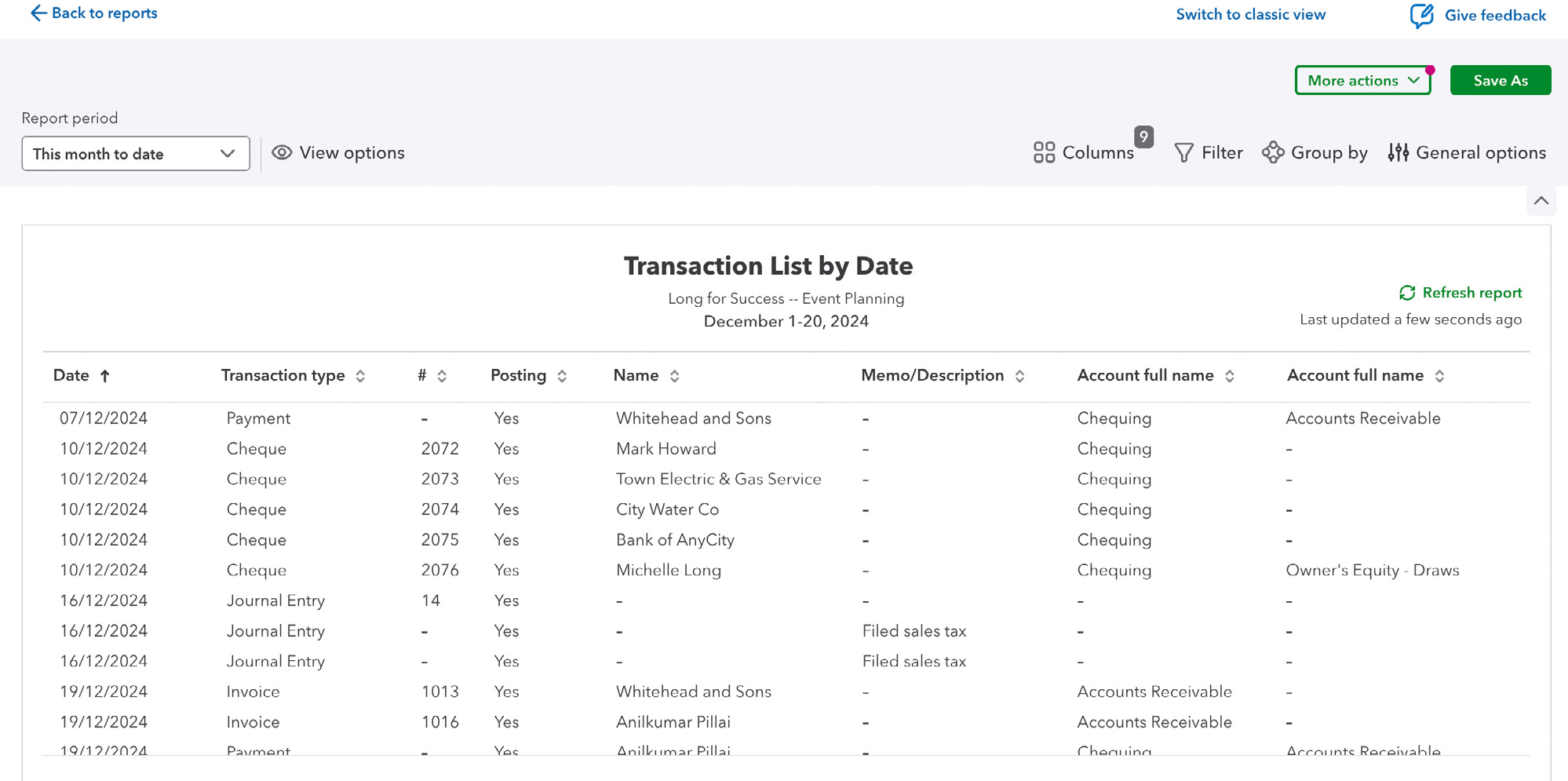Viewport: 1568px width, 781px height.
Task: Click the Group by icon
Action: (x=1273, y=152)
